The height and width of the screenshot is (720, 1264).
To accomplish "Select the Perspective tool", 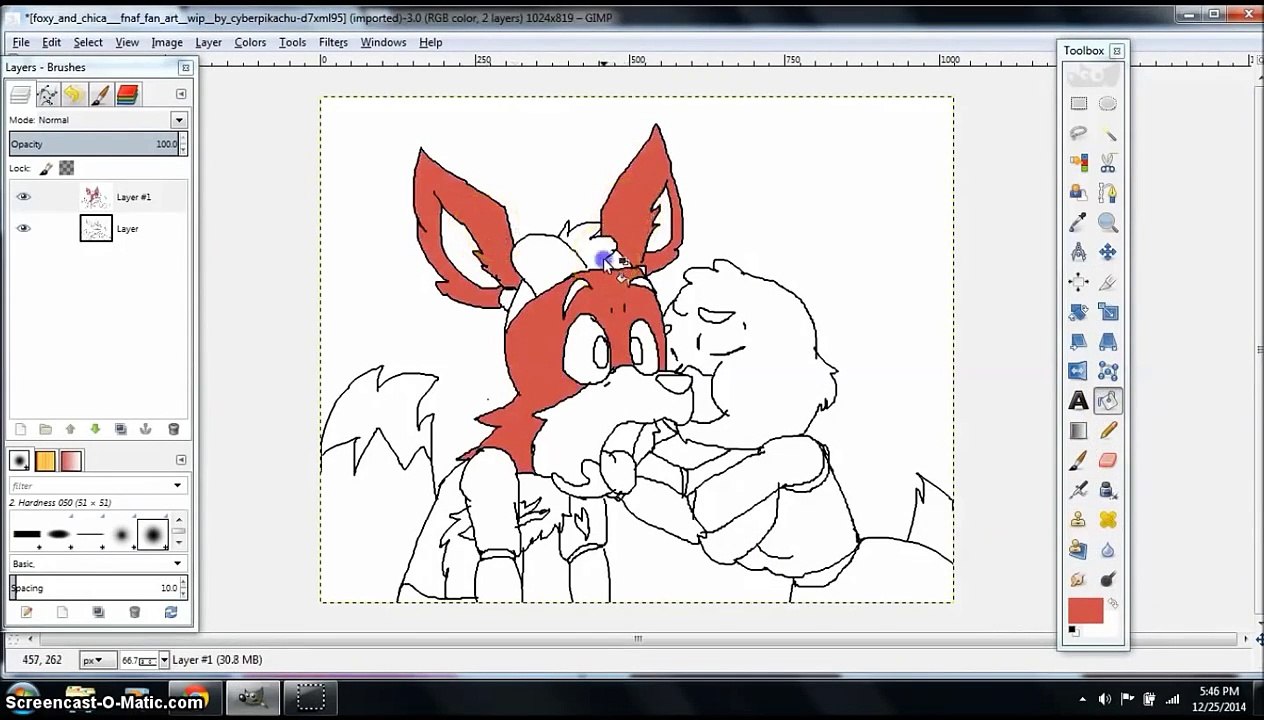I will click(1108, 342).
